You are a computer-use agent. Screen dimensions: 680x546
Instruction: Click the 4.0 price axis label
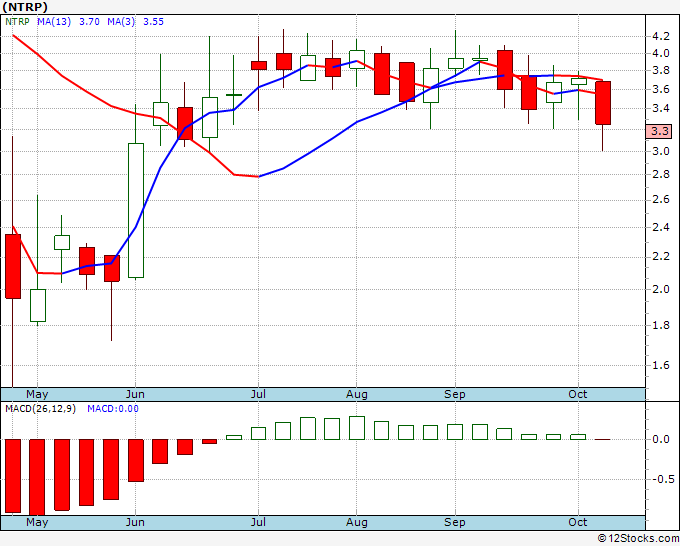[660, 53]
